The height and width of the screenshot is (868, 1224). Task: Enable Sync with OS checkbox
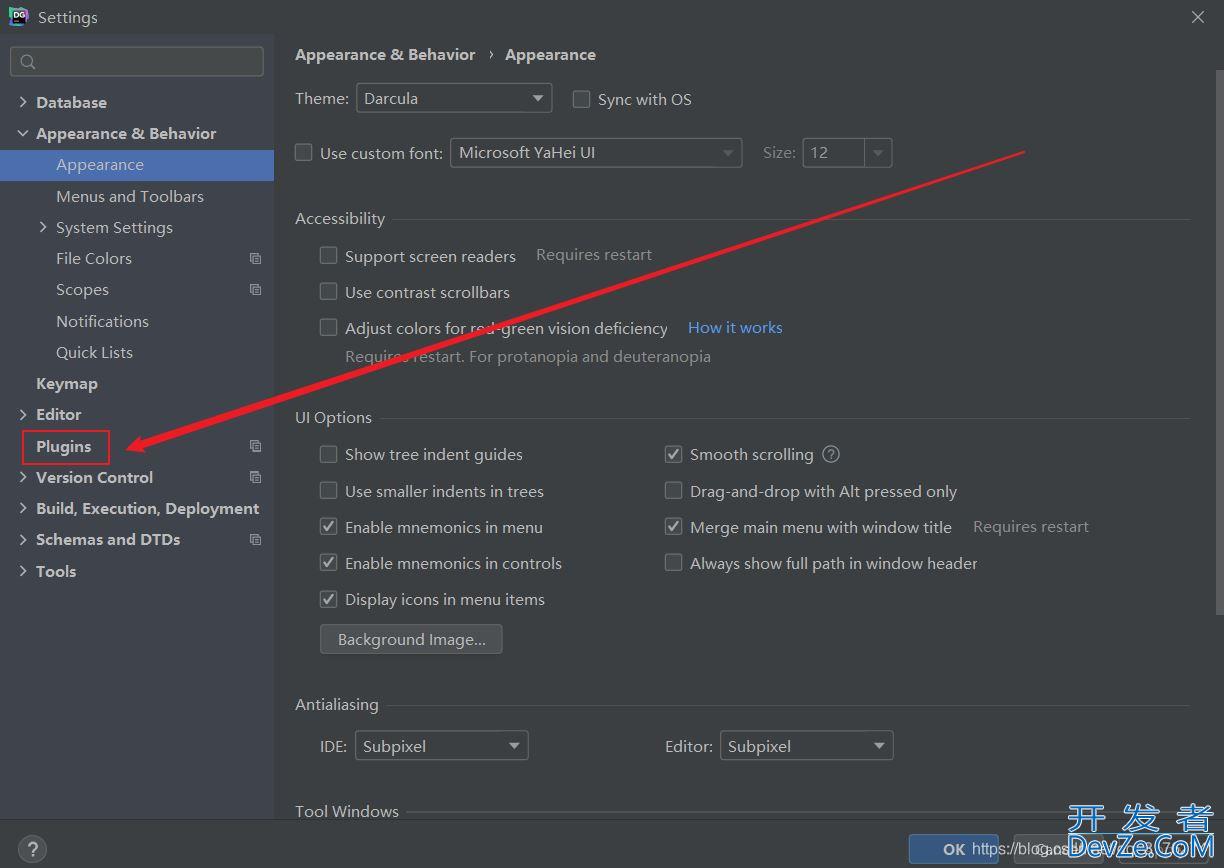tap(581, 99)
